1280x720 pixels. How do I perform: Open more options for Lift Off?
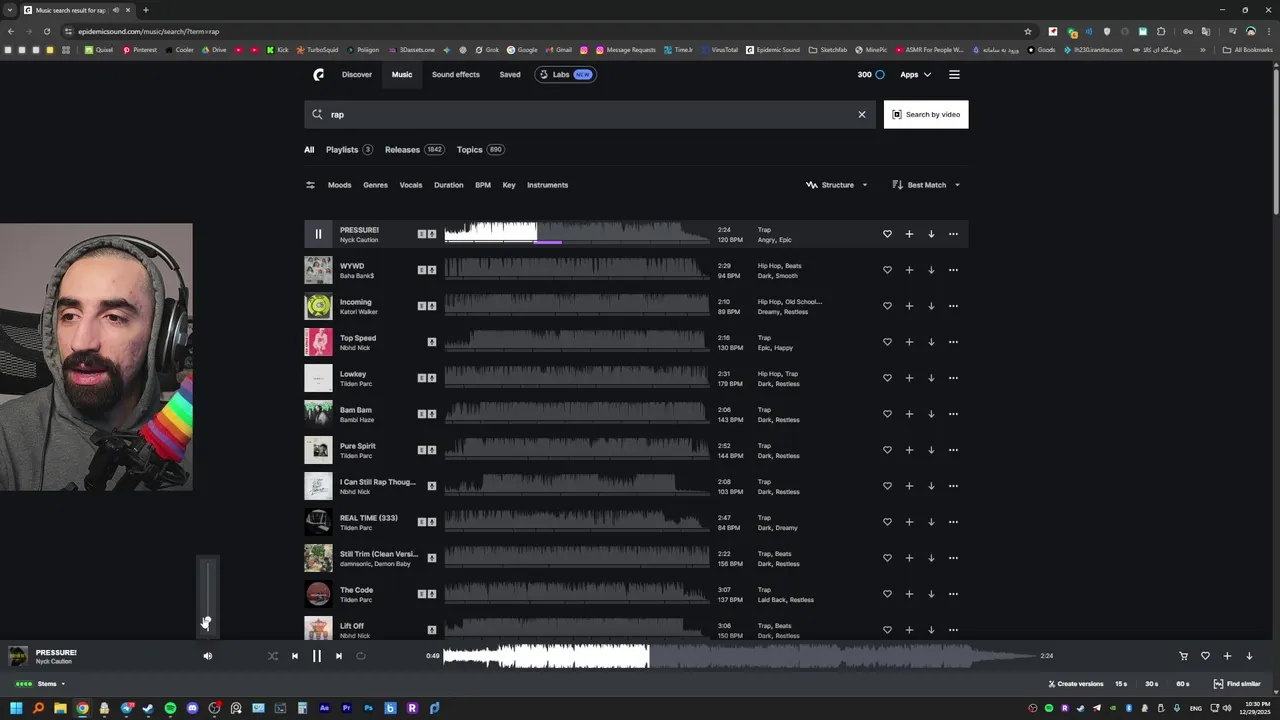tap(953, 630)
